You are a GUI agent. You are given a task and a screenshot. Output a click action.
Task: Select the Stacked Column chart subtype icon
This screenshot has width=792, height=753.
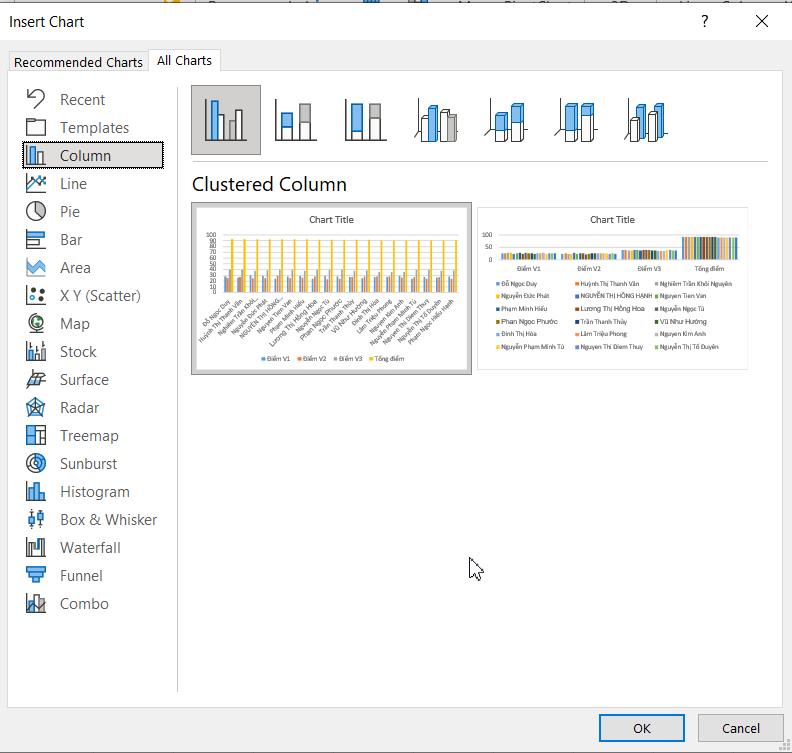[x=295, y=120]
